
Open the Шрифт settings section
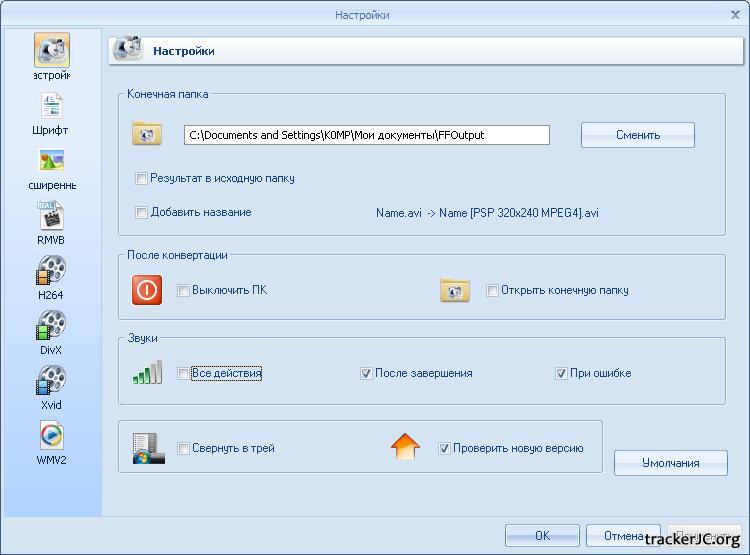coord(51,106)
